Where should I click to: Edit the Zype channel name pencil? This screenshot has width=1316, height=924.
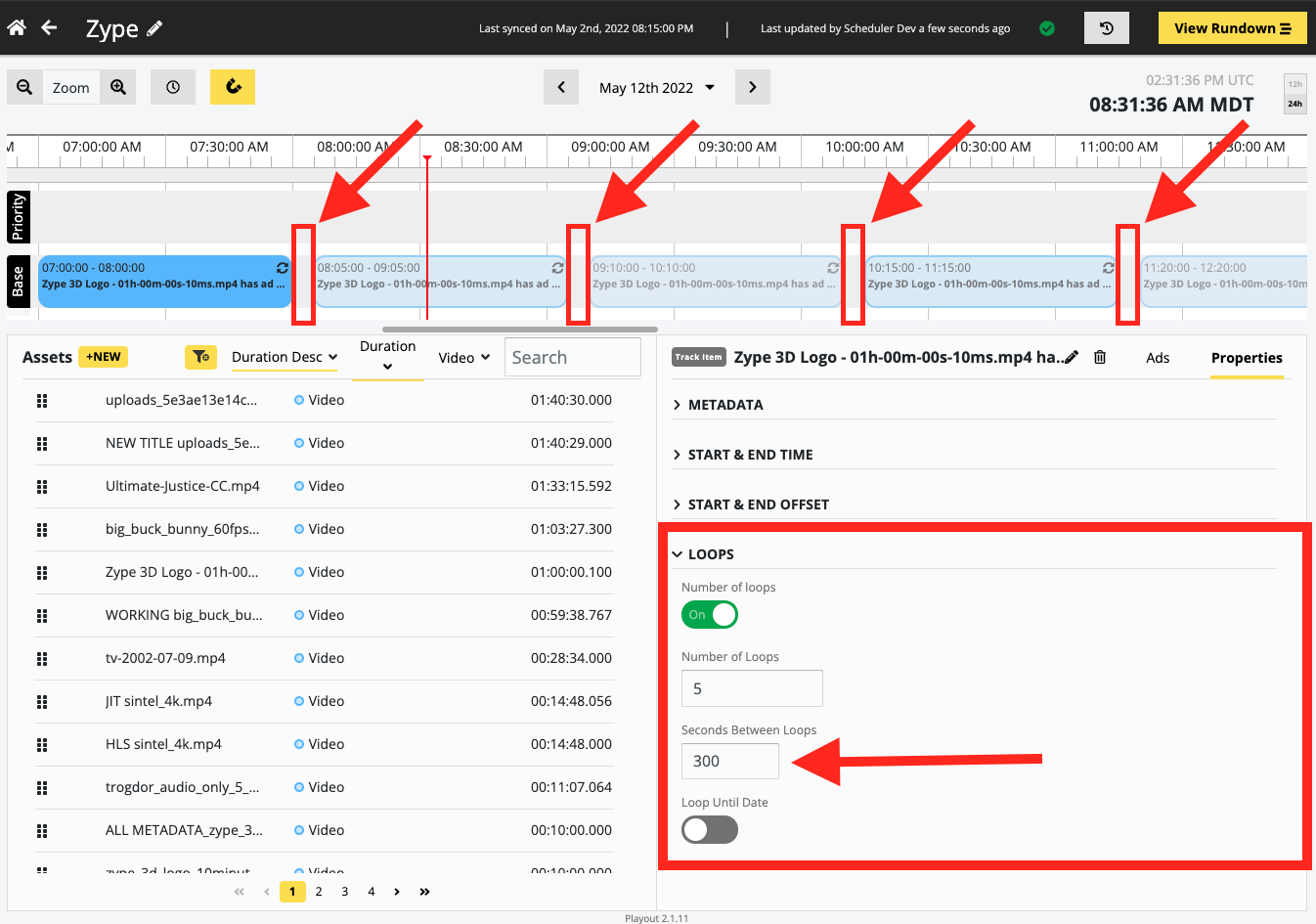pyautogui.click(x=154, y=28)
